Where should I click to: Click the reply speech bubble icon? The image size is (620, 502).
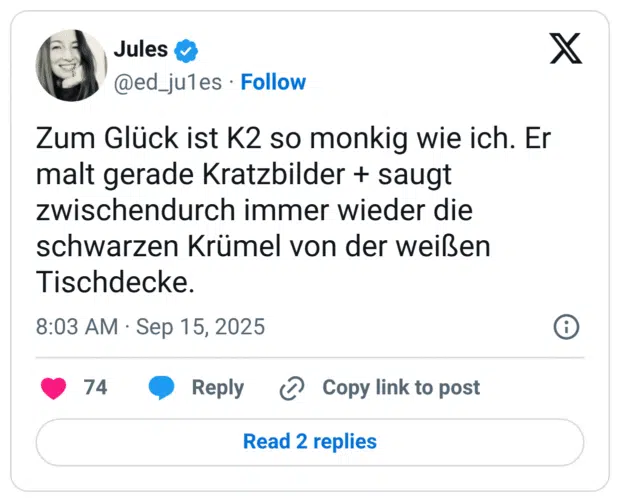161,388
